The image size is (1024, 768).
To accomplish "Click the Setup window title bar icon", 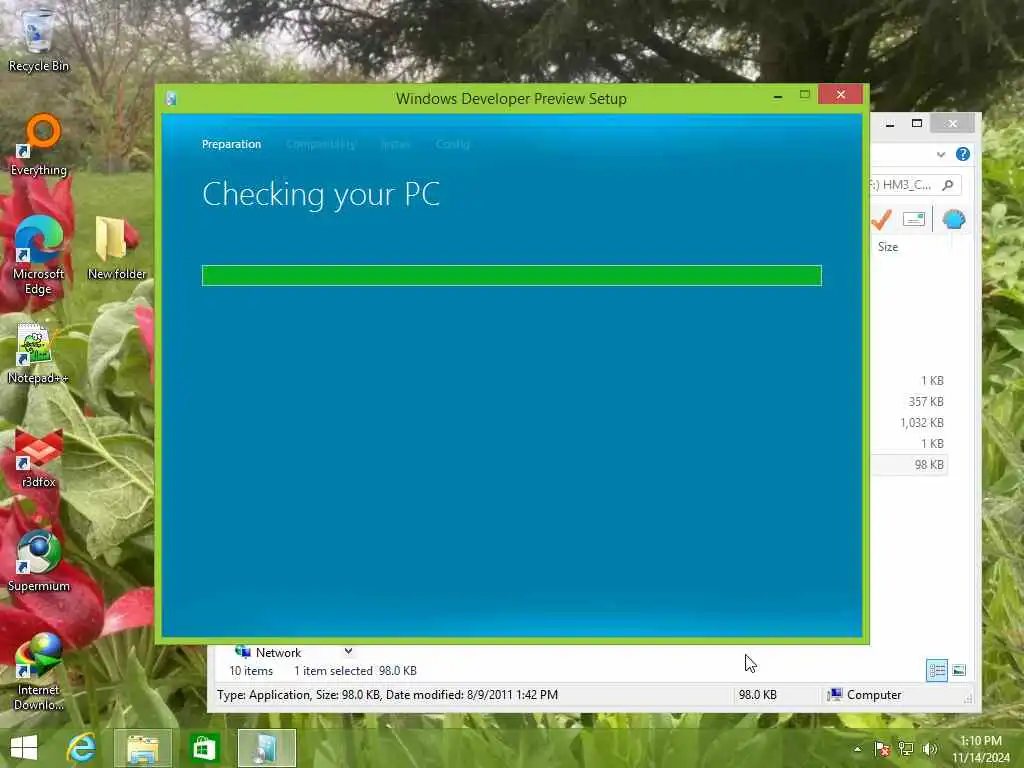I will click(171, 99).
